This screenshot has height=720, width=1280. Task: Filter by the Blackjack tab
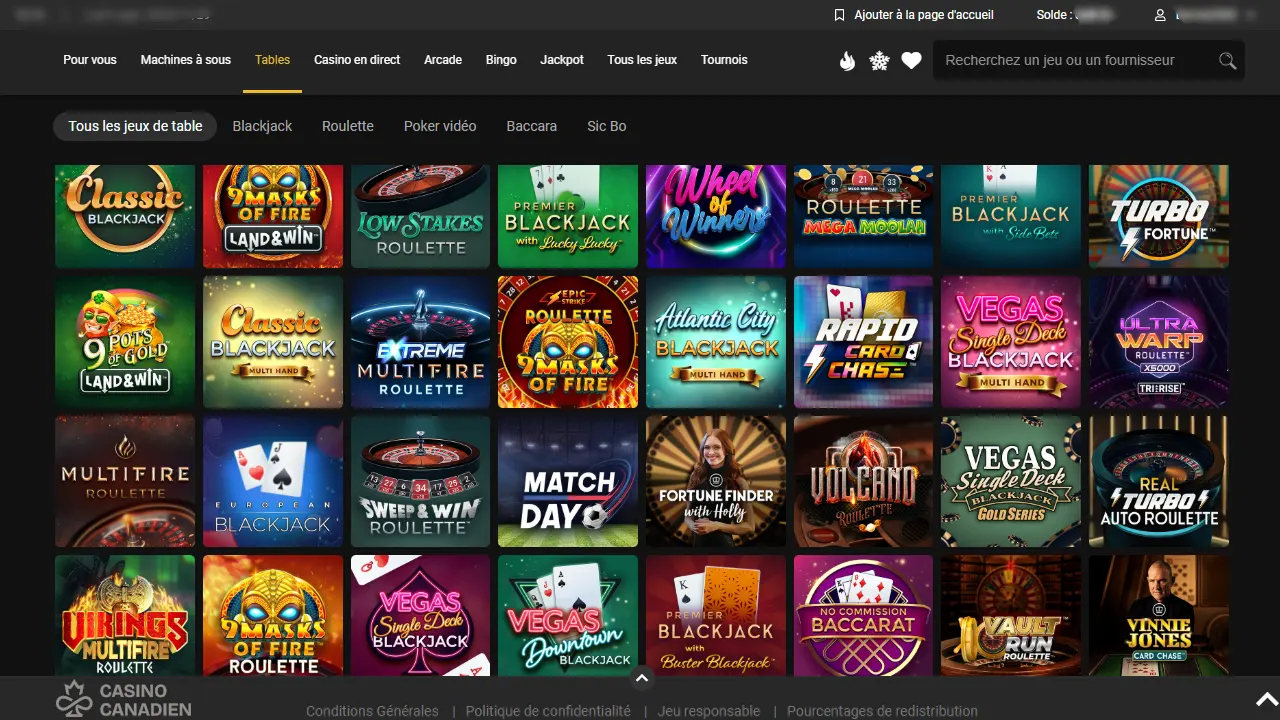click(262, 126)
